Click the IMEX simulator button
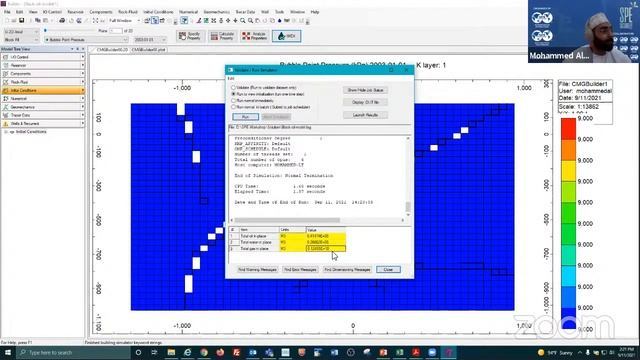The width and height of the screenshot is (640, 360). (x=287, y=36)
